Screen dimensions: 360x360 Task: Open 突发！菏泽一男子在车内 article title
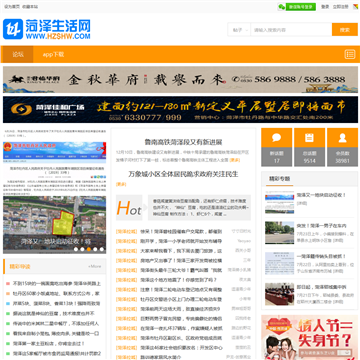321,226
